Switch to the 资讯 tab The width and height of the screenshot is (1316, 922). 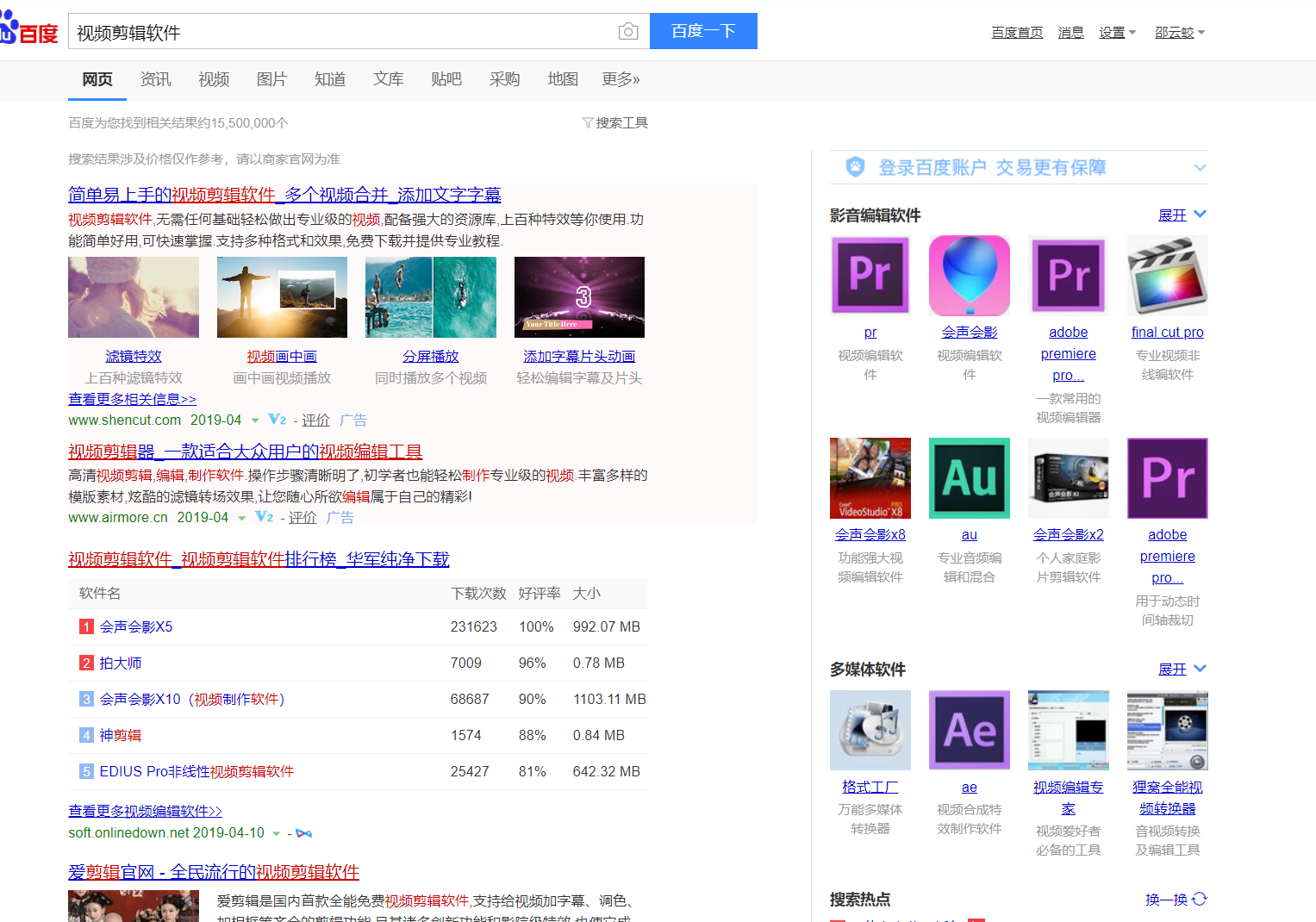pos(155,79)
